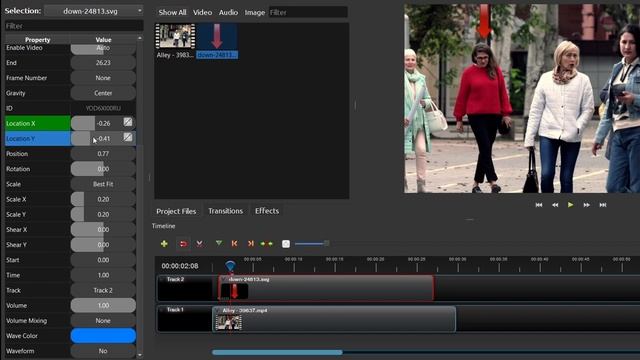
Task: Click the Value column header
Action: click(x=103, y=40)
